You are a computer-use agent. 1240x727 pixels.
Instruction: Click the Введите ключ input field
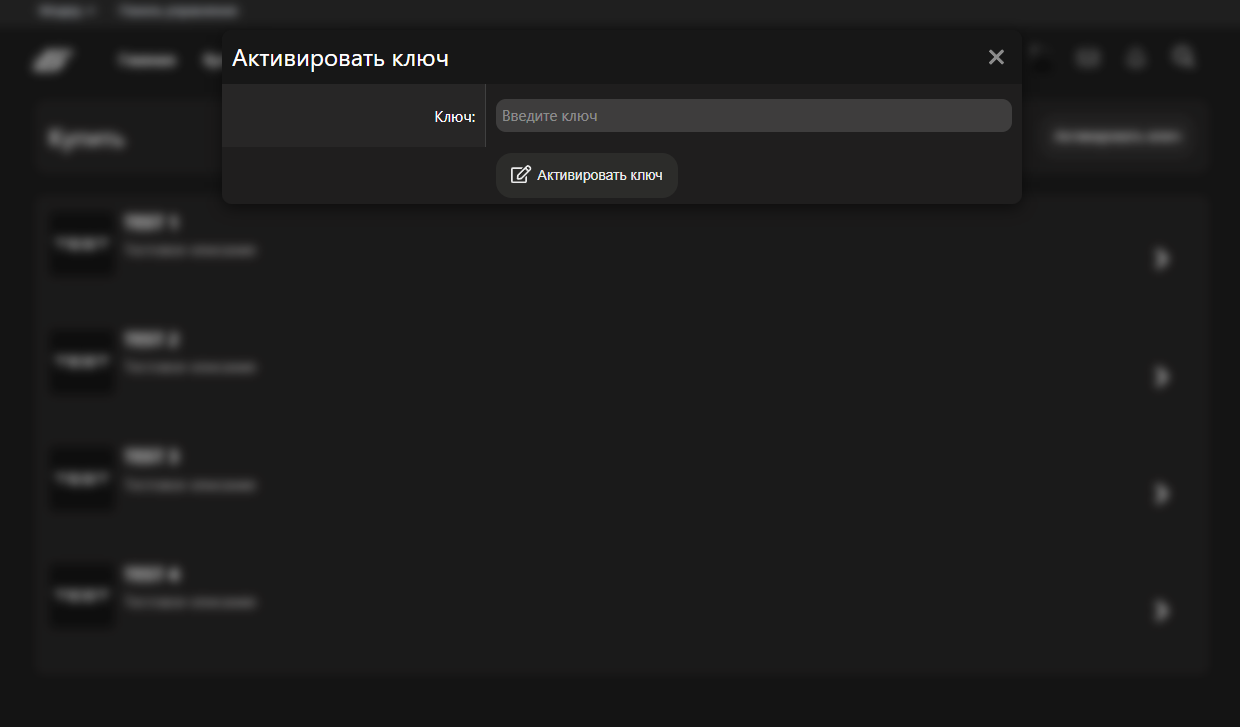click(753, 116)
